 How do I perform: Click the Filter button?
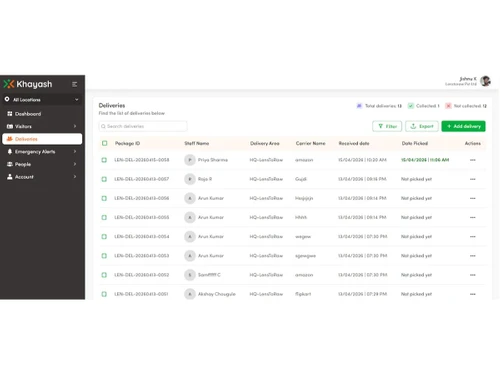click(387, 126)
